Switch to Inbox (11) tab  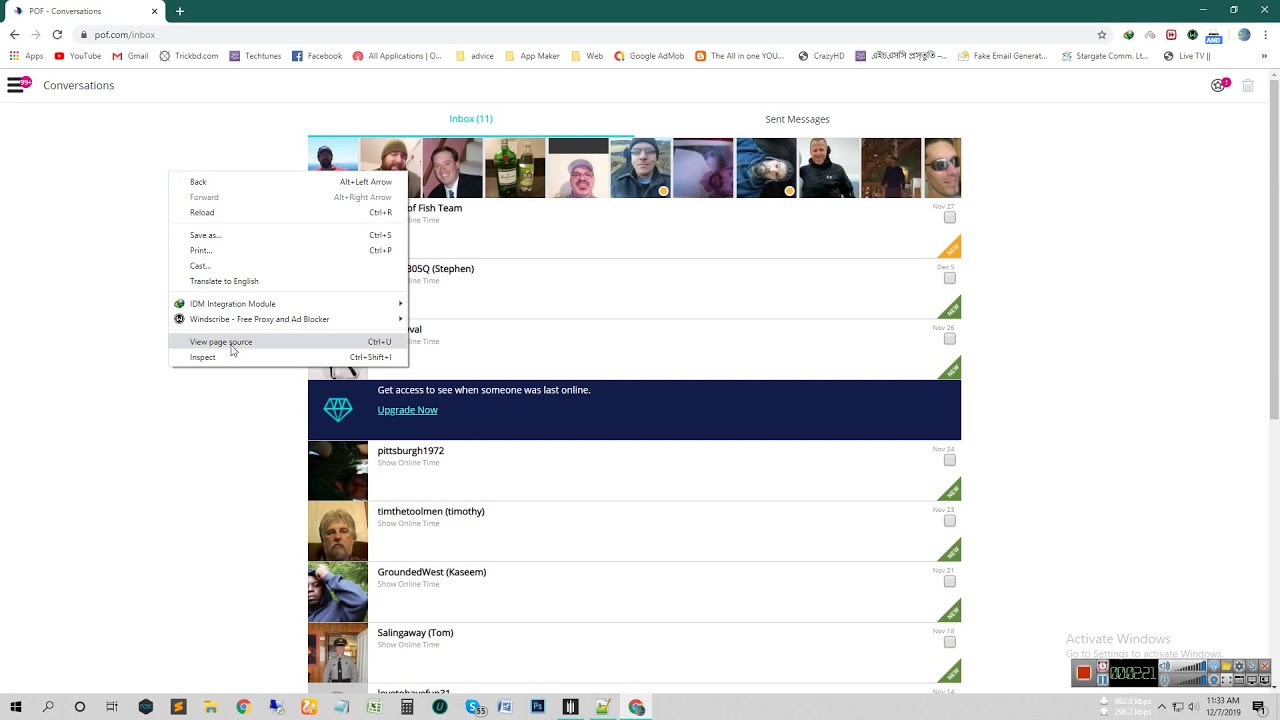tap(471, 119)
